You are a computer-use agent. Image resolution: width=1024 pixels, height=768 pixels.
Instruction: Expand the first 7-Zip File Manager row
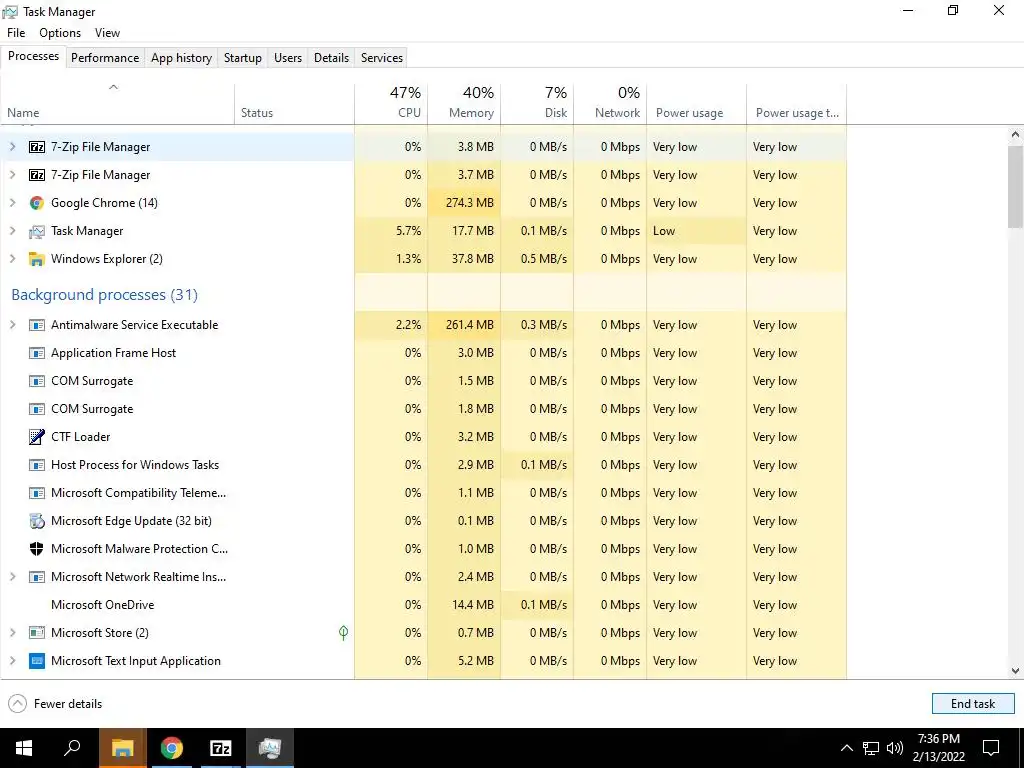click(x=12, y=147)
